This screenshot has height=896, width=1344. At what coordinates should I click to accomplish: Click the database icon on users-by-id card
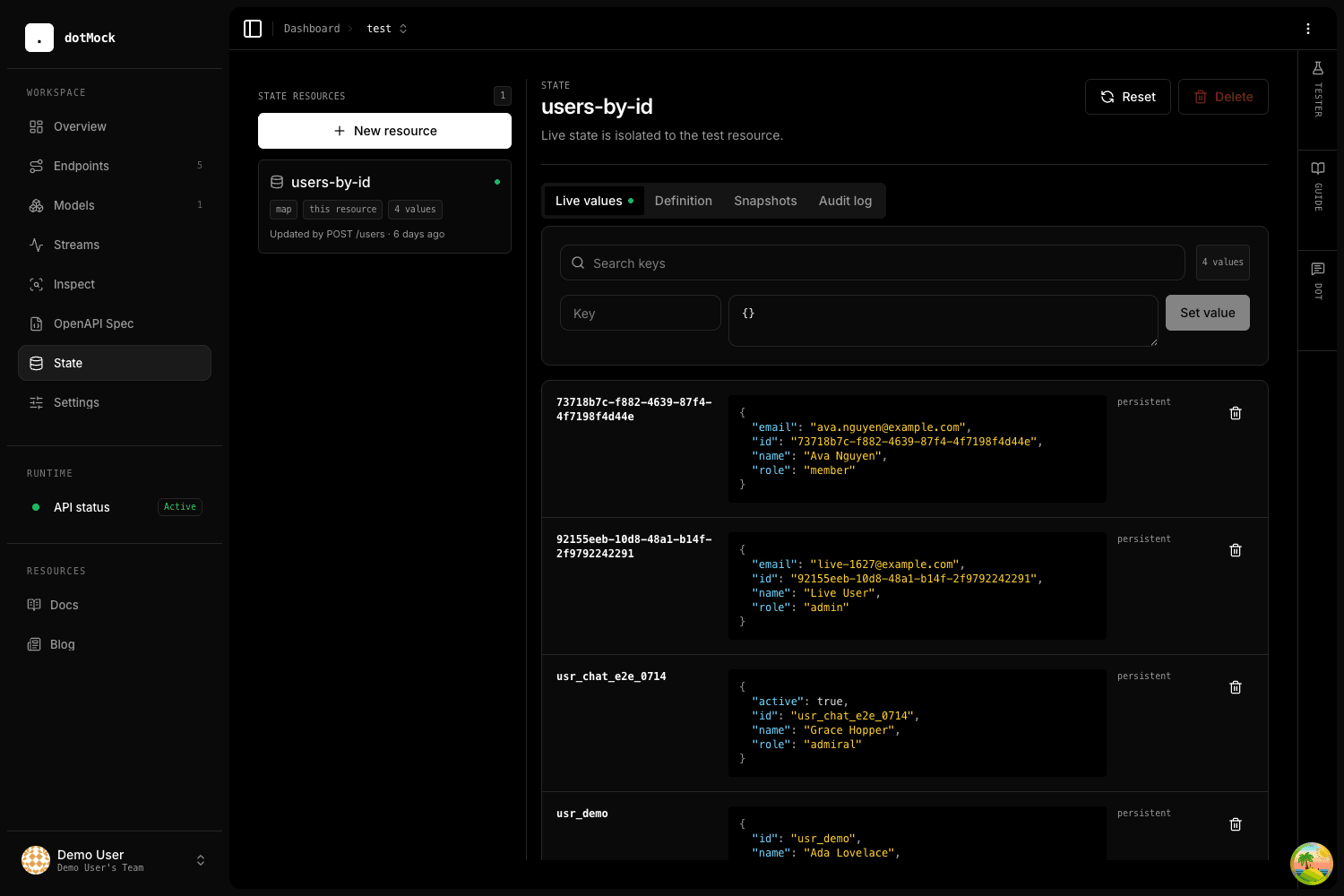[x=277, y=182]
